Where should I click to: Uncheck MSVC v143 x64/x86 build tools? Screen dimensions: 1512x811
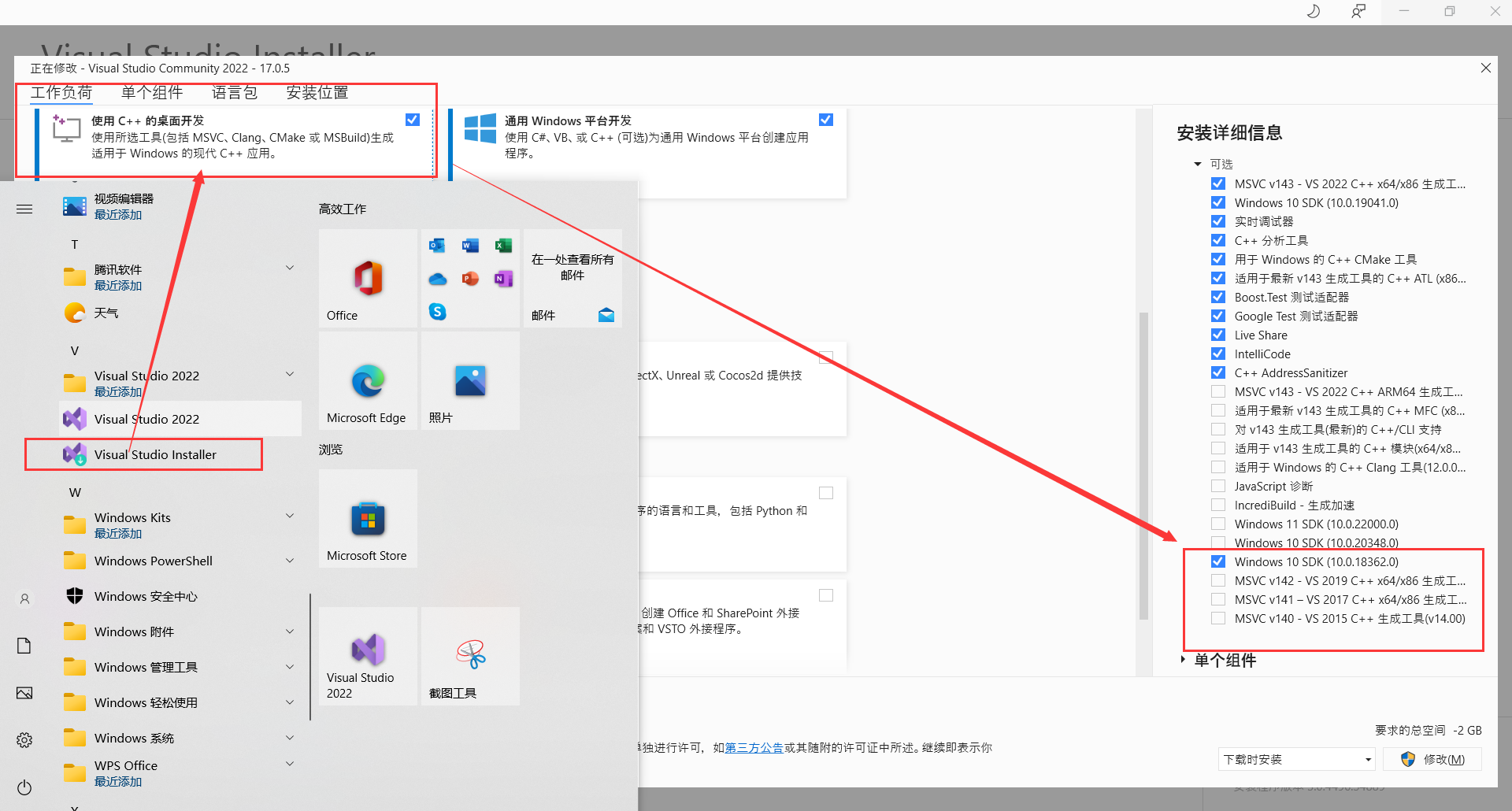1218,183
